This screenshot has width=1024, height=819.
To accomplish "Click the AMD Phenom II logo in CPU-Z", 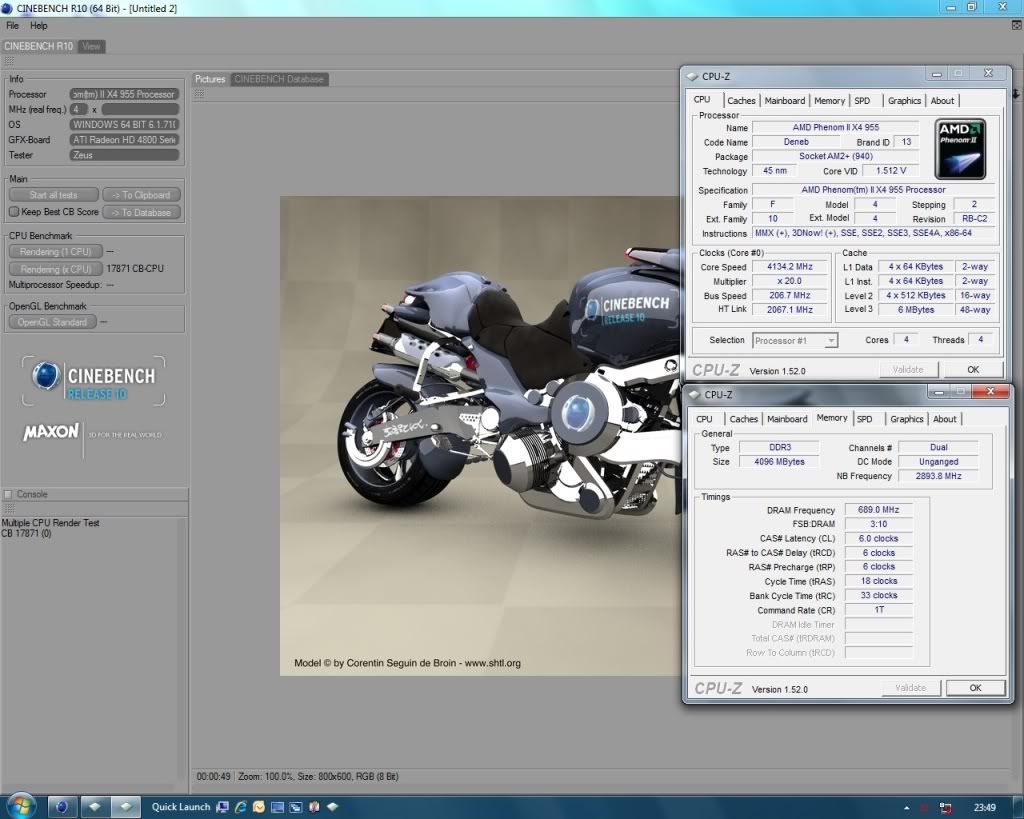I will click(x=960, y=149).
